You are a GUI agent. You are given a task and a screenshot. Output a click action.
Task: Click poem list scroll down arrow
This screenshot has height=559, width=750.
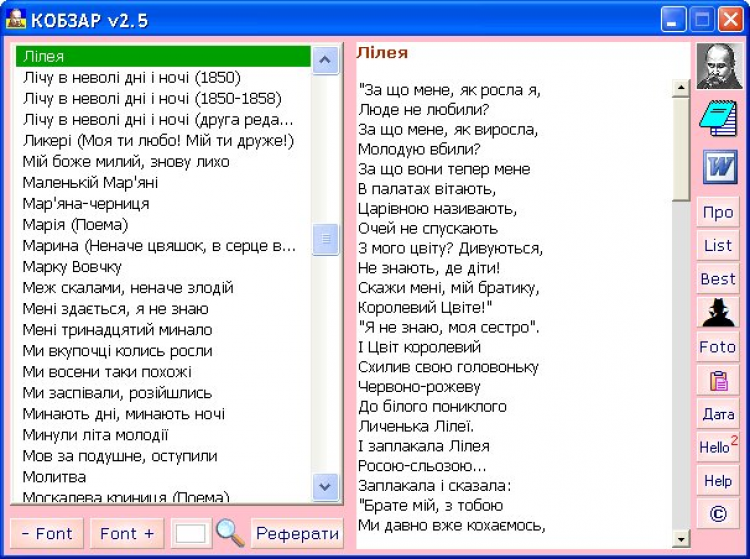point(325,487)
